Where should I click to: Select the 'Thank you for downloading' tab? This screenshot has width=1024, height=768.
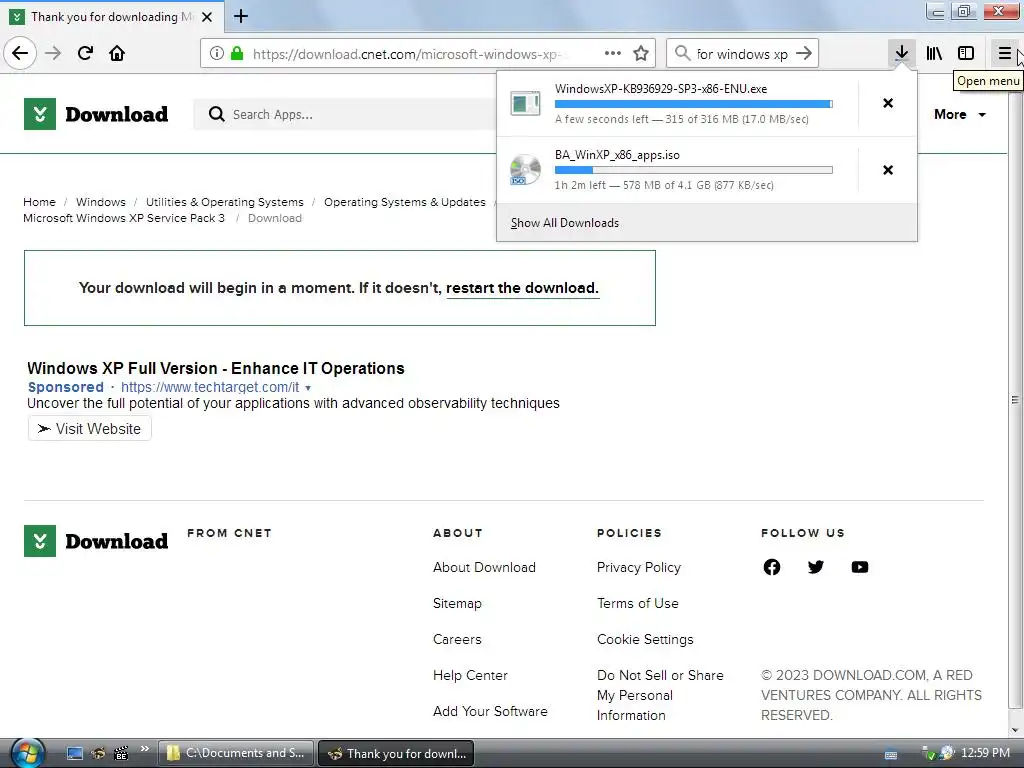(x=112, y=17)
